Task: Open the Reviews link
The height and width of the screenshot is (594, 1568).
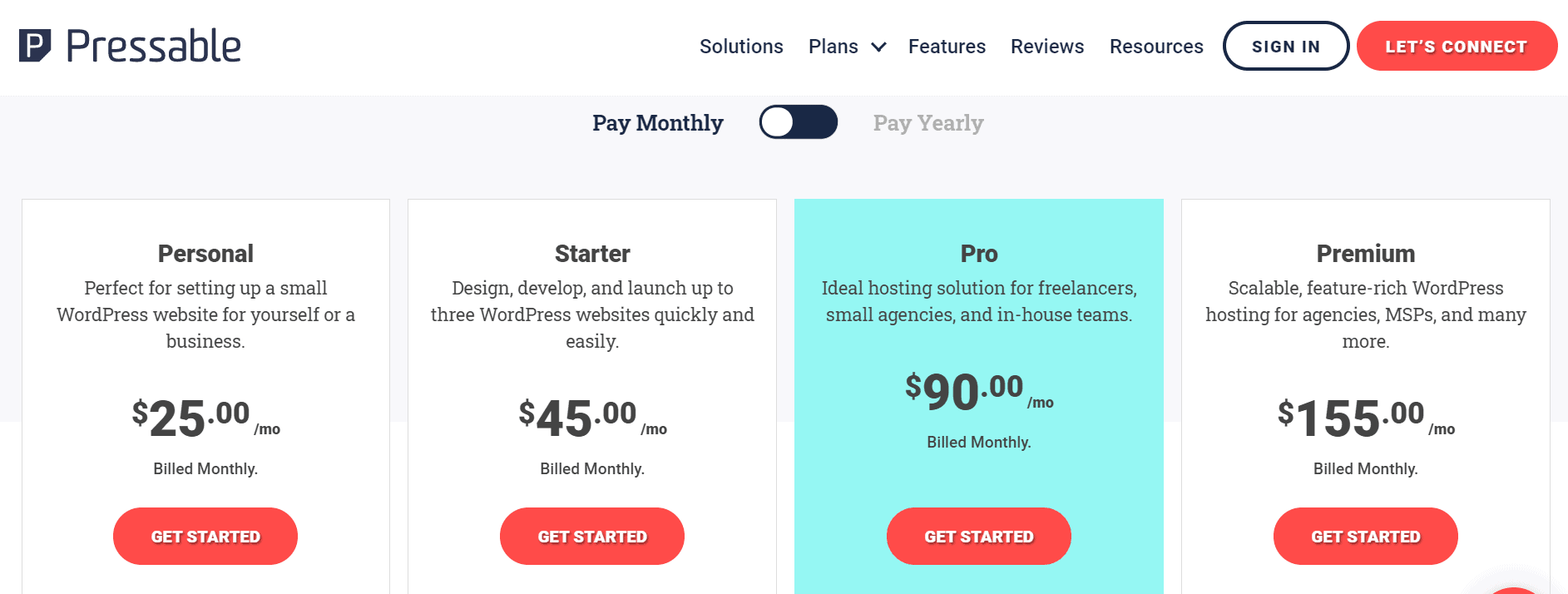Action: click(x=1047, y=47)
